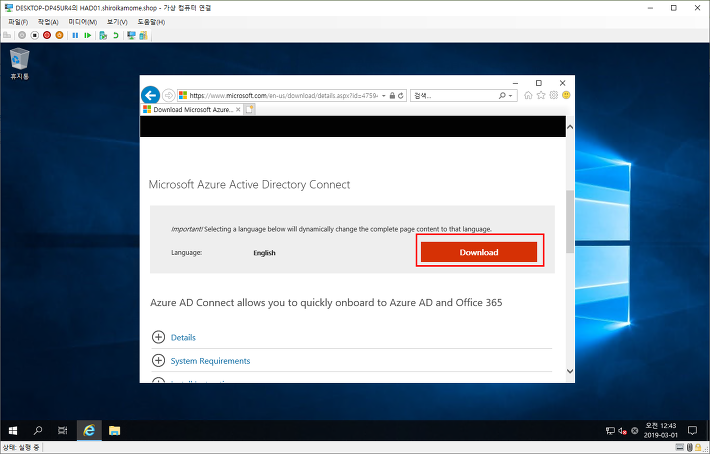
Task: Open the 보기(V) menu
Action: 117,22
